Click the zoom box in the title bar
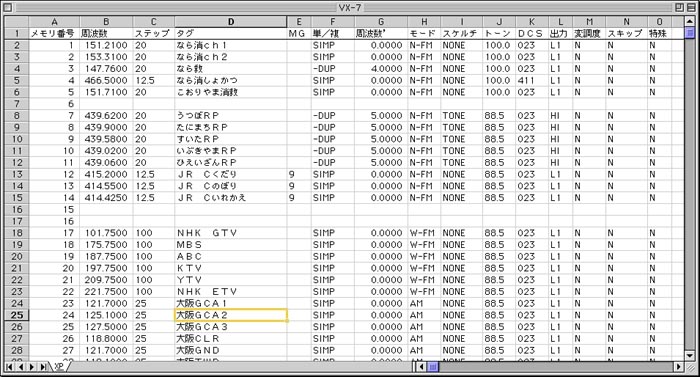The width and height of the screenshot is (700, 377). coord(679,8)
